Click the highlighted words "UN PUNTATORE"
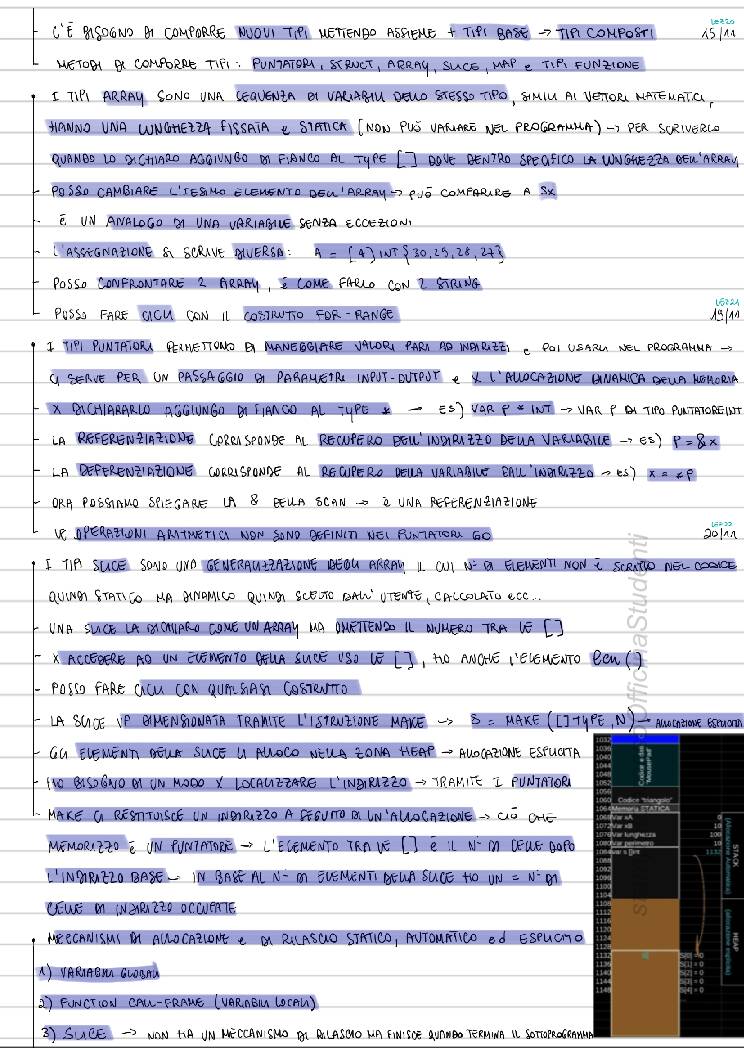The image size is (744, 1048). tap(190, 846)
